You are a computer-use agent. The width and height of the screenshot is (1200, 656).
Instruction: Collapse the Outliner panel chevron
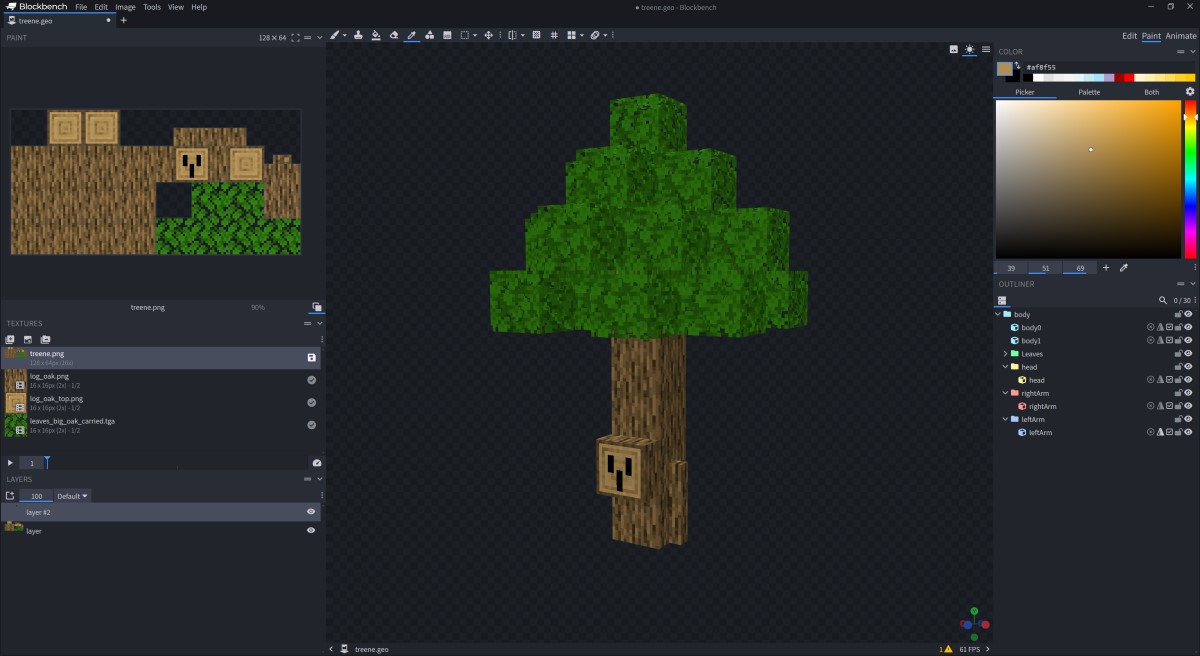click(x=1193, y=284)
